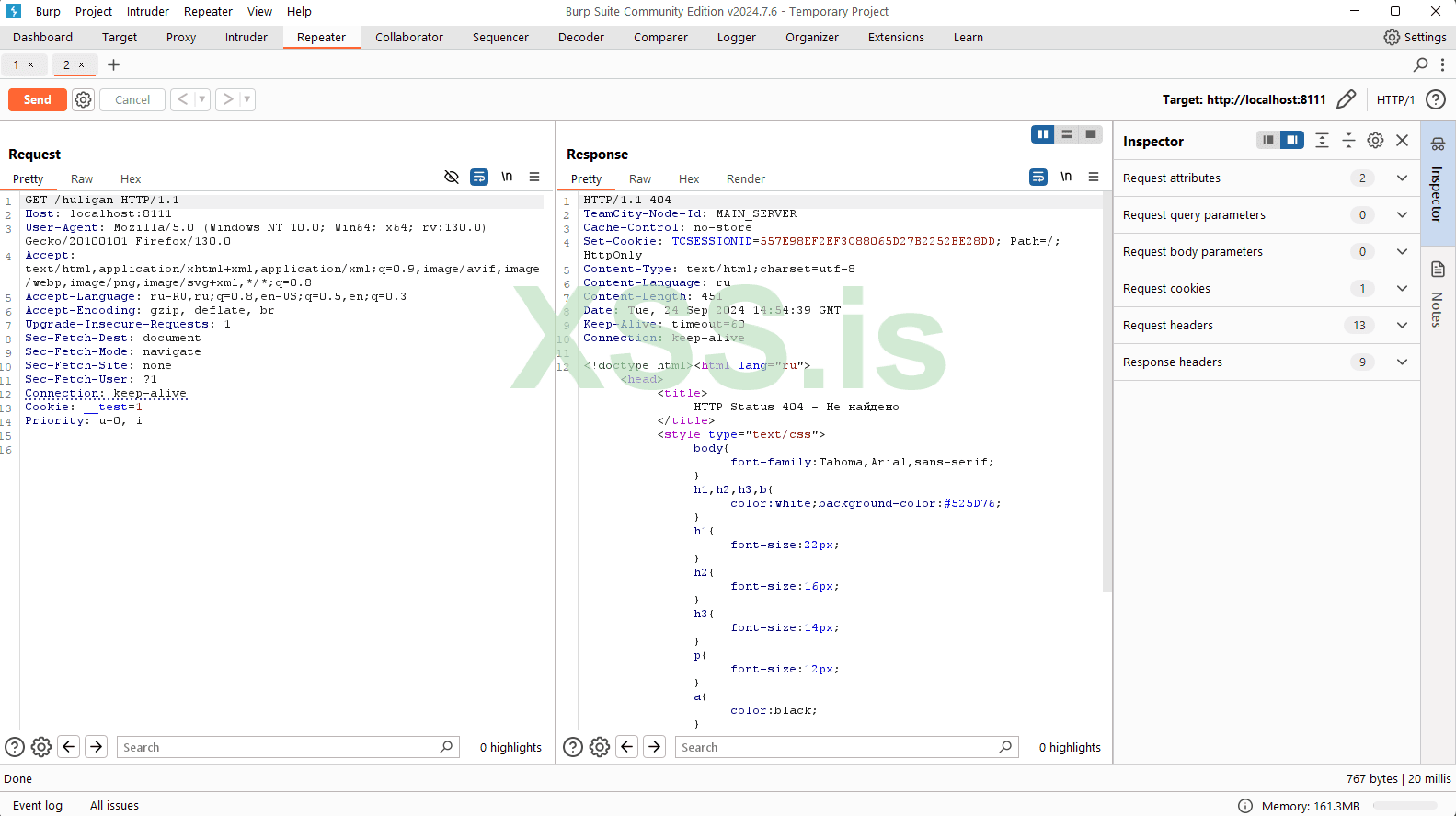Open the history back dropdown arrow

202,99
